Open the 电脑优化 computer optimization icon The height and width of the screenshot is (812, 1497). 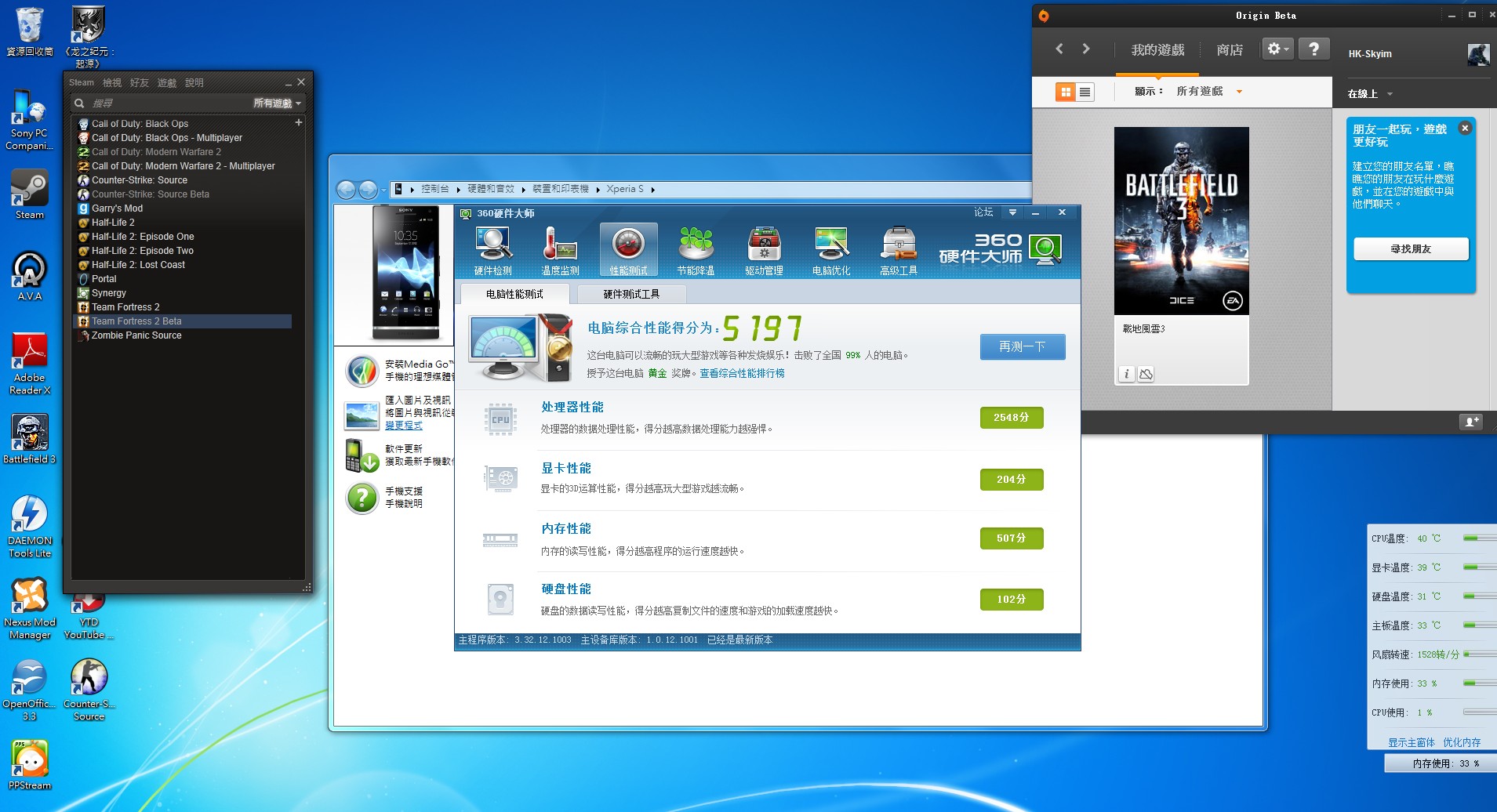[x=831, y=251]
